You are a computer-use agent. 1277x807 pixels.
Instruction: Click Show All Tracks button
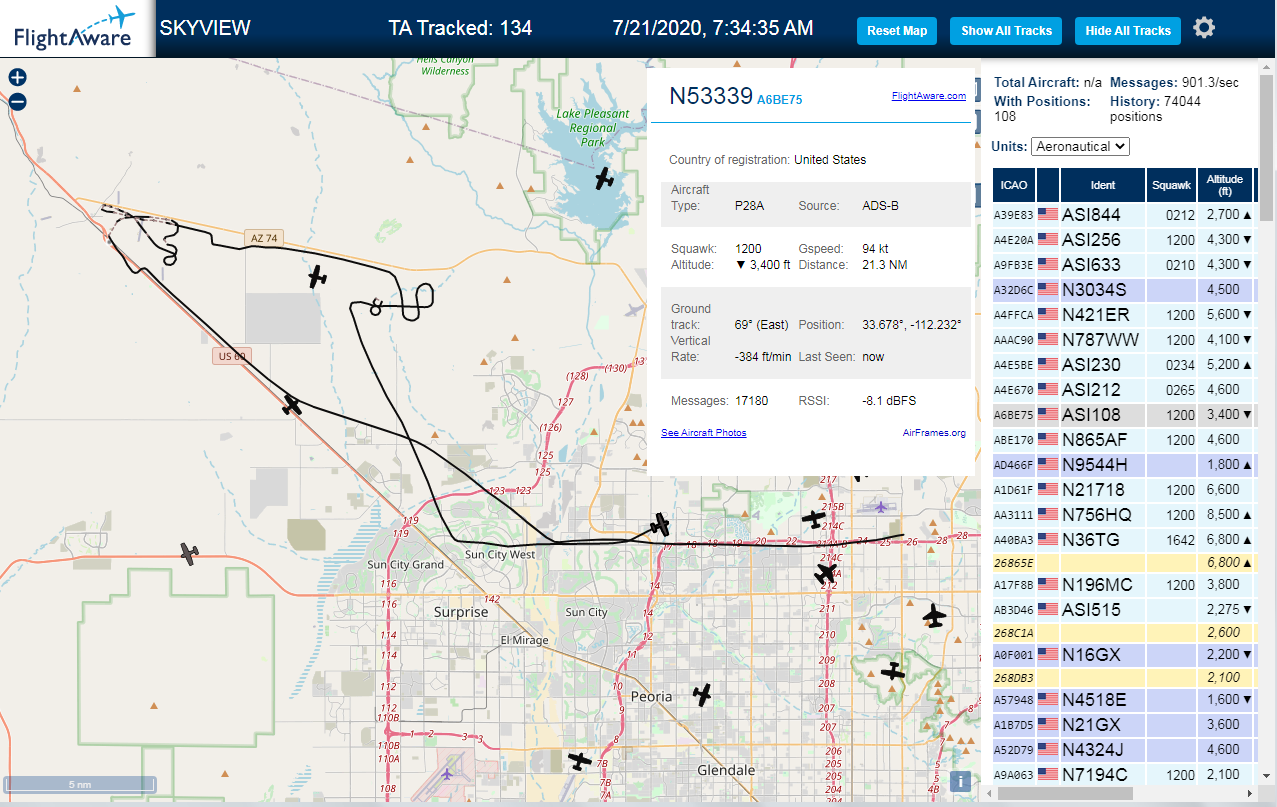click(x=1006, y=31)
